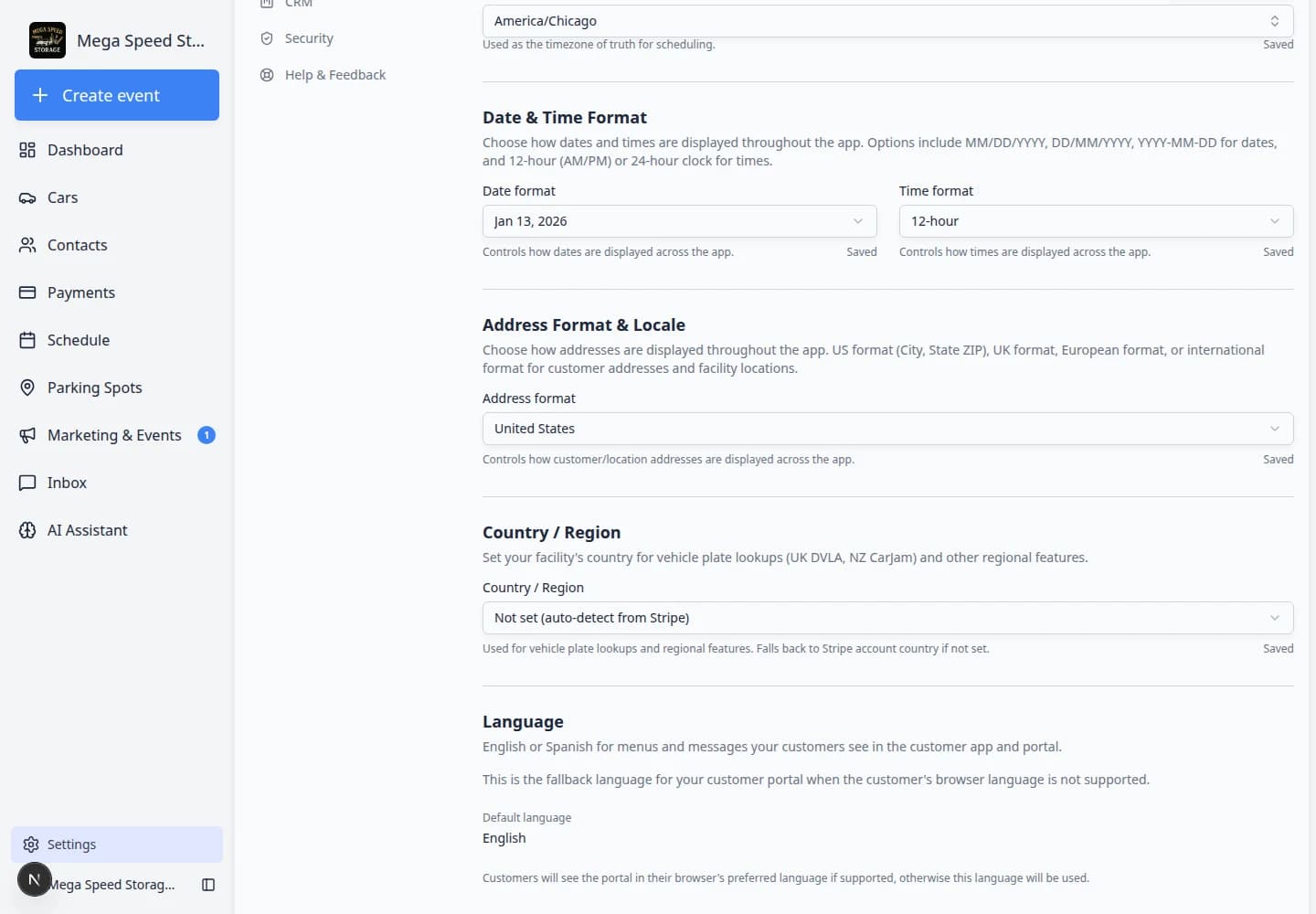
Task: Click Saved status under Address format
Action: point(1278,460)
